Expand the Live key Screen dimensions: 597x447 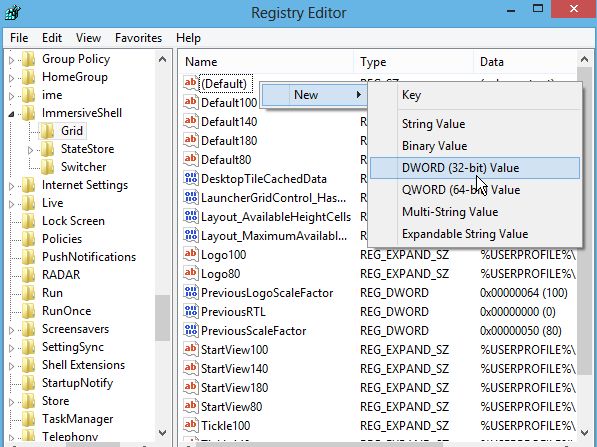[11, 204]
